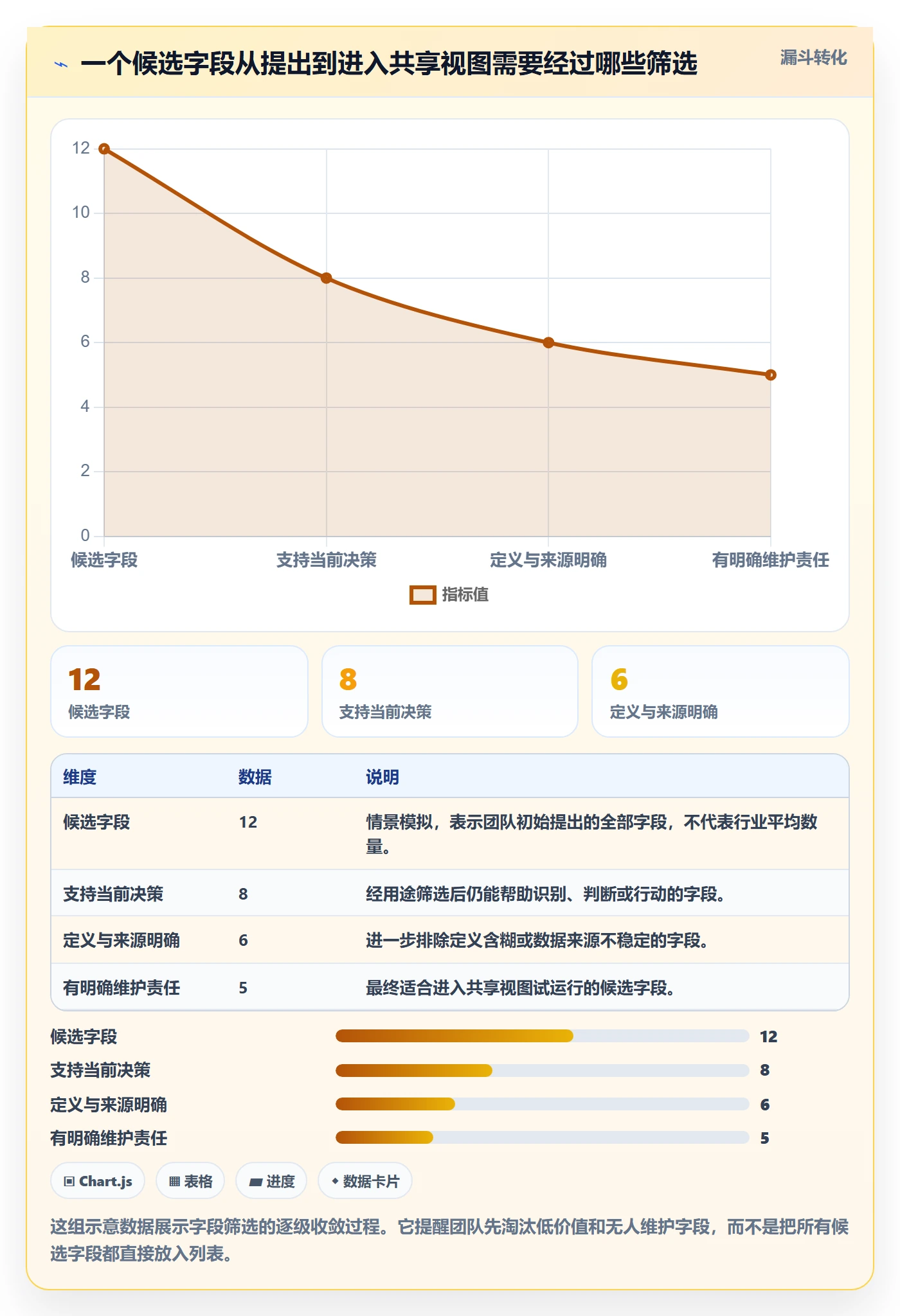Viewport: 900px width, 1316px height.
Task: Click the 说明 table column header
Action: [382, 777]
